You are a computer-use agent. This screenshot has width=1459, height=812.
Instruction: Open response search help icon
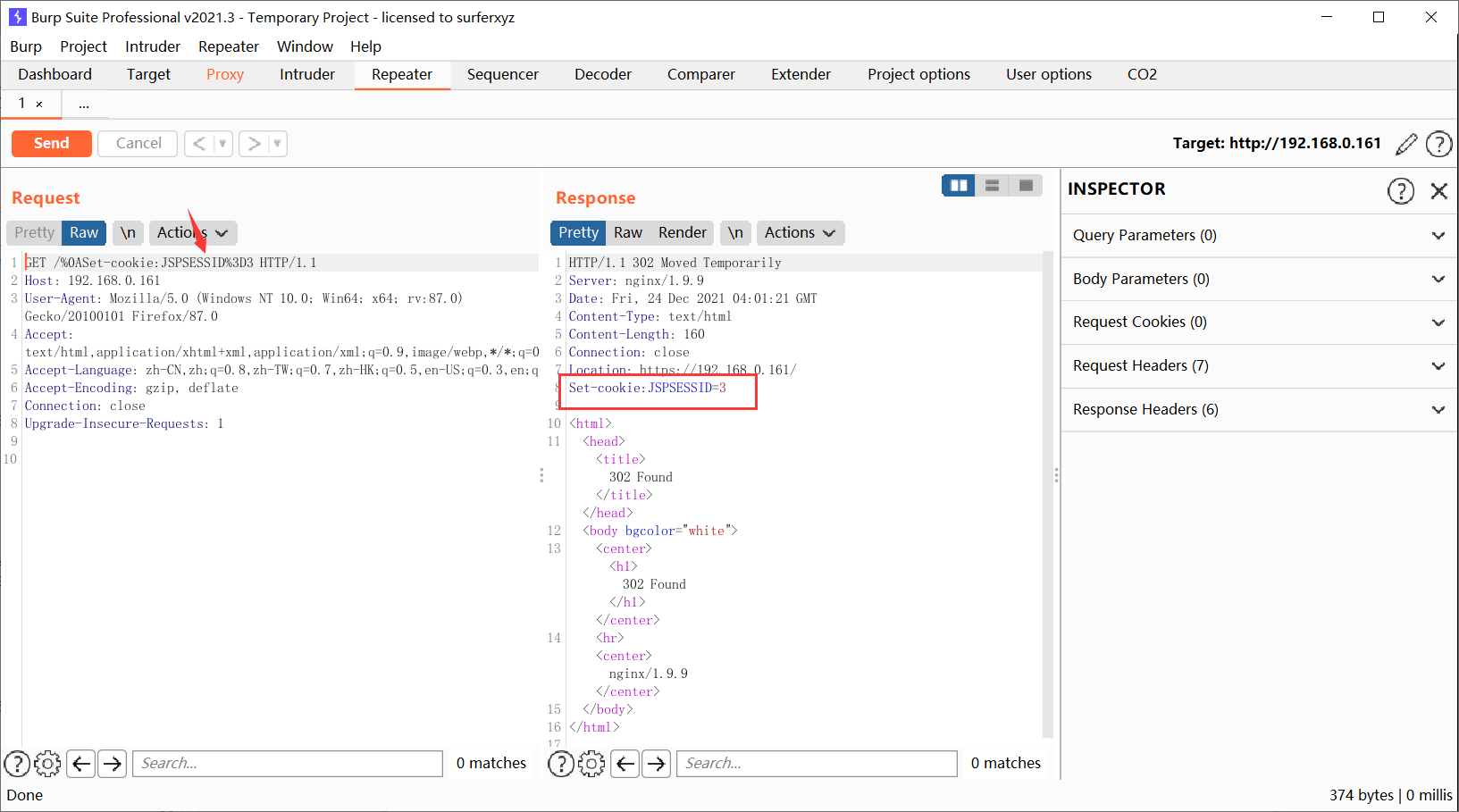561,764
